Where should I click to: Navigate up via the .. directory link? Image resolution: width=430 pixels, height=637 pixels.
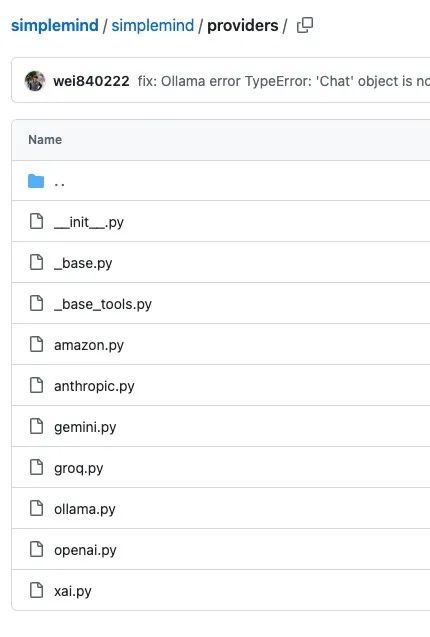click(x=59, y=182)
